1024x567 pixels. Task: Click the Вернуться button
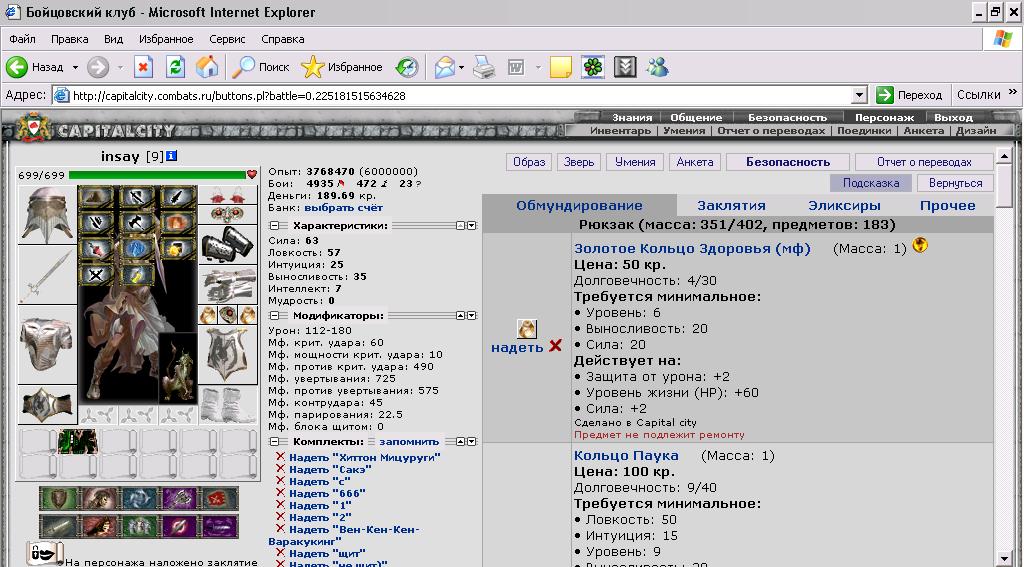point(955,183)
